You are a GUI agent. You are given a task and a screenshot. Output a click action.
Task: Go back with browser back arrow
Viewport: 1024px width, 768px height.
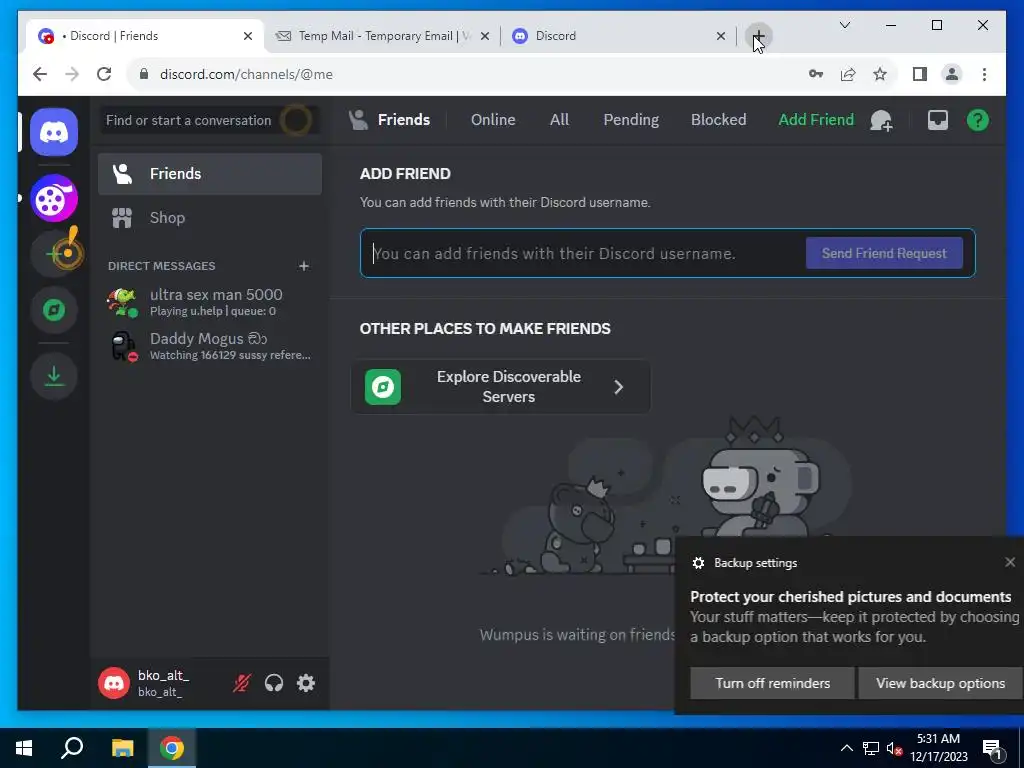click(40, 74)
